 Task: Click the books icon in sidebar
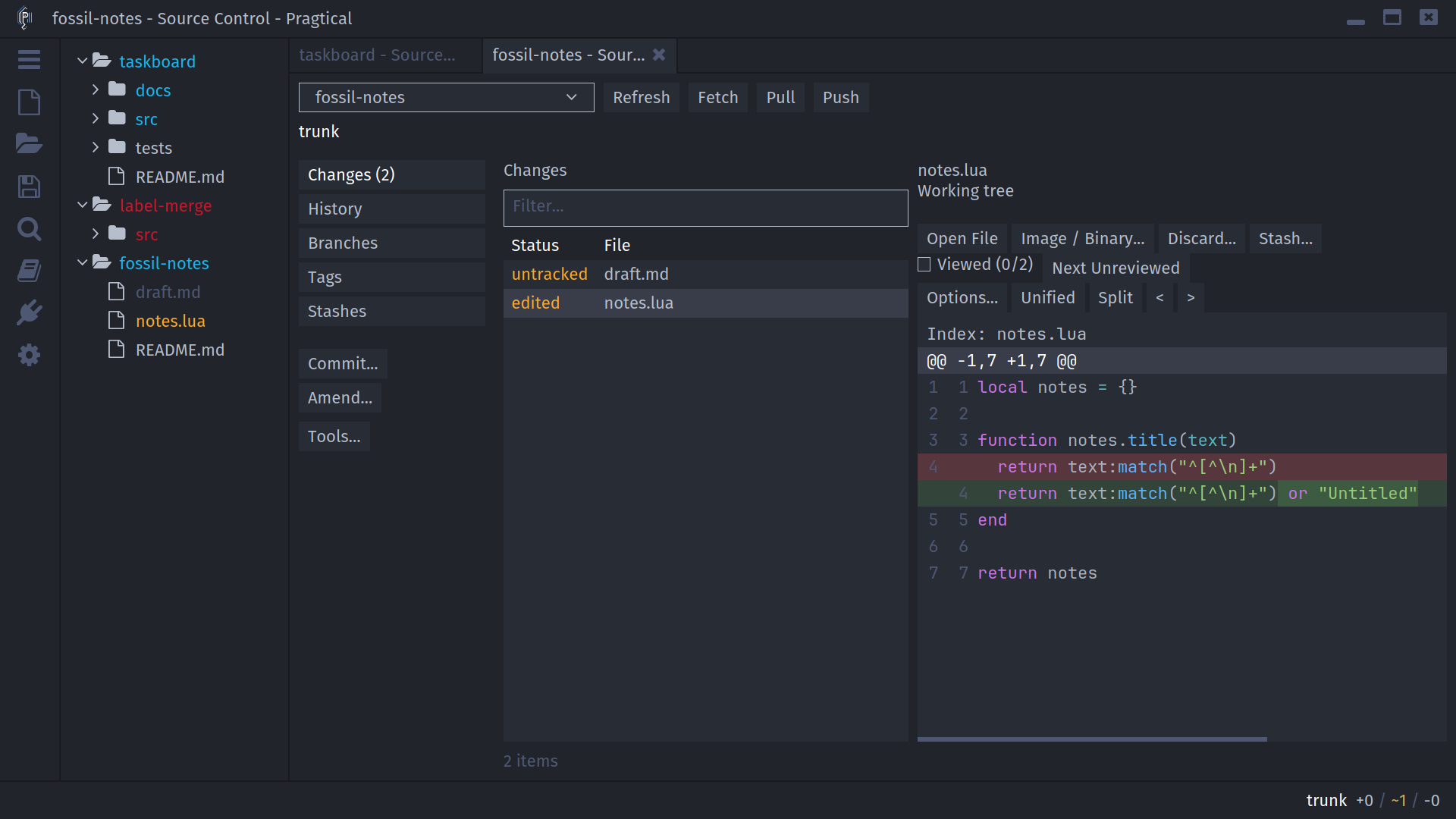[29, 271]
